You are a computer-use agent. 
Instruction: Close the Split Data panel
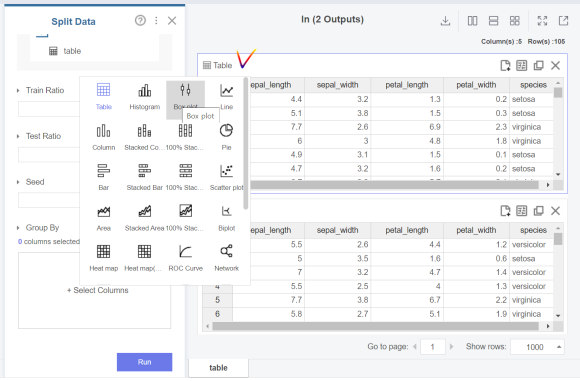click(172, 20)
